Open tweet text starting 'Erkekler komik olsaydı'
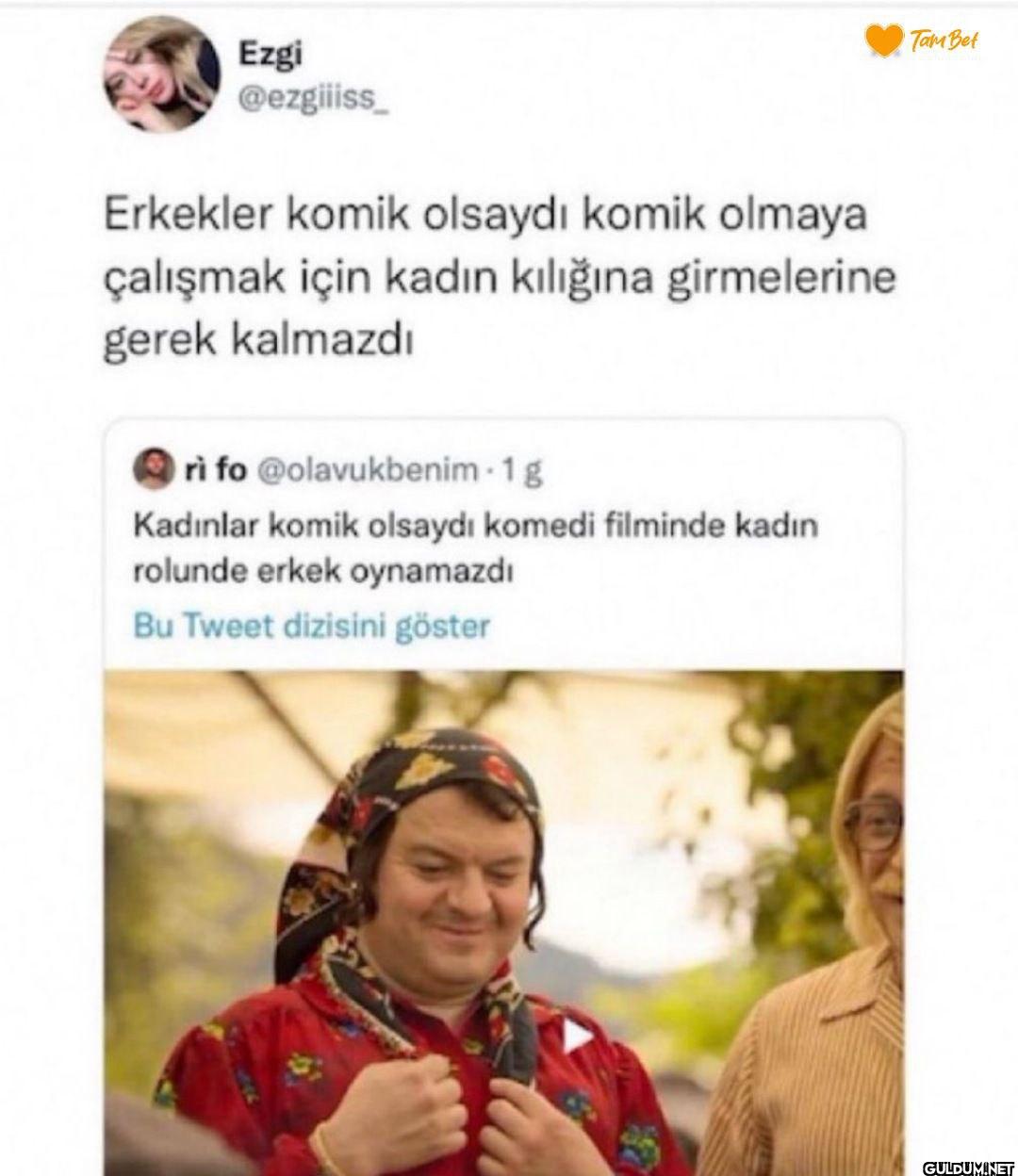This screenshot has height=1176, width=1018. [496, 278]
